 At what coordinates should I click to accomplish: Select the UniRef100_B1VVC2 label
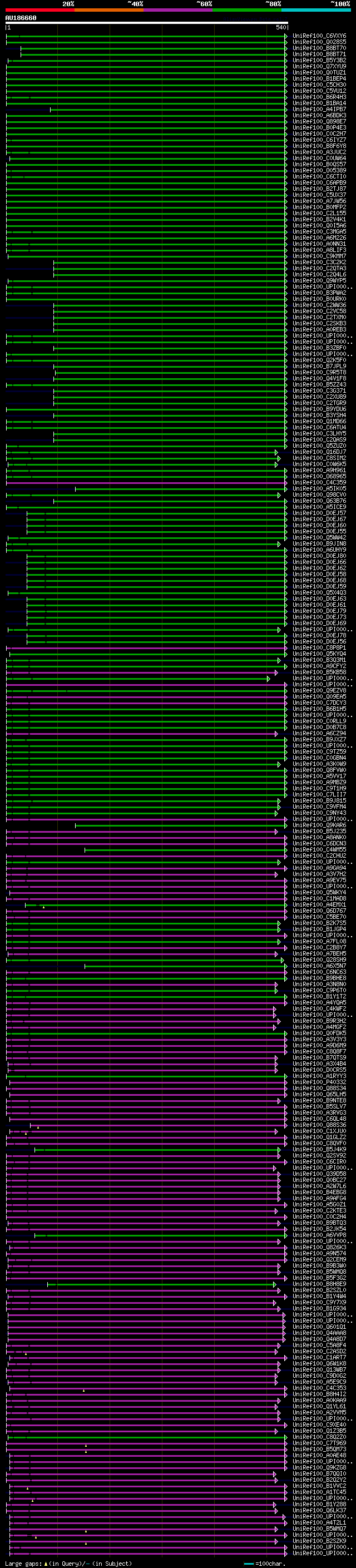pyautogui.click(x=319, y=1486)
